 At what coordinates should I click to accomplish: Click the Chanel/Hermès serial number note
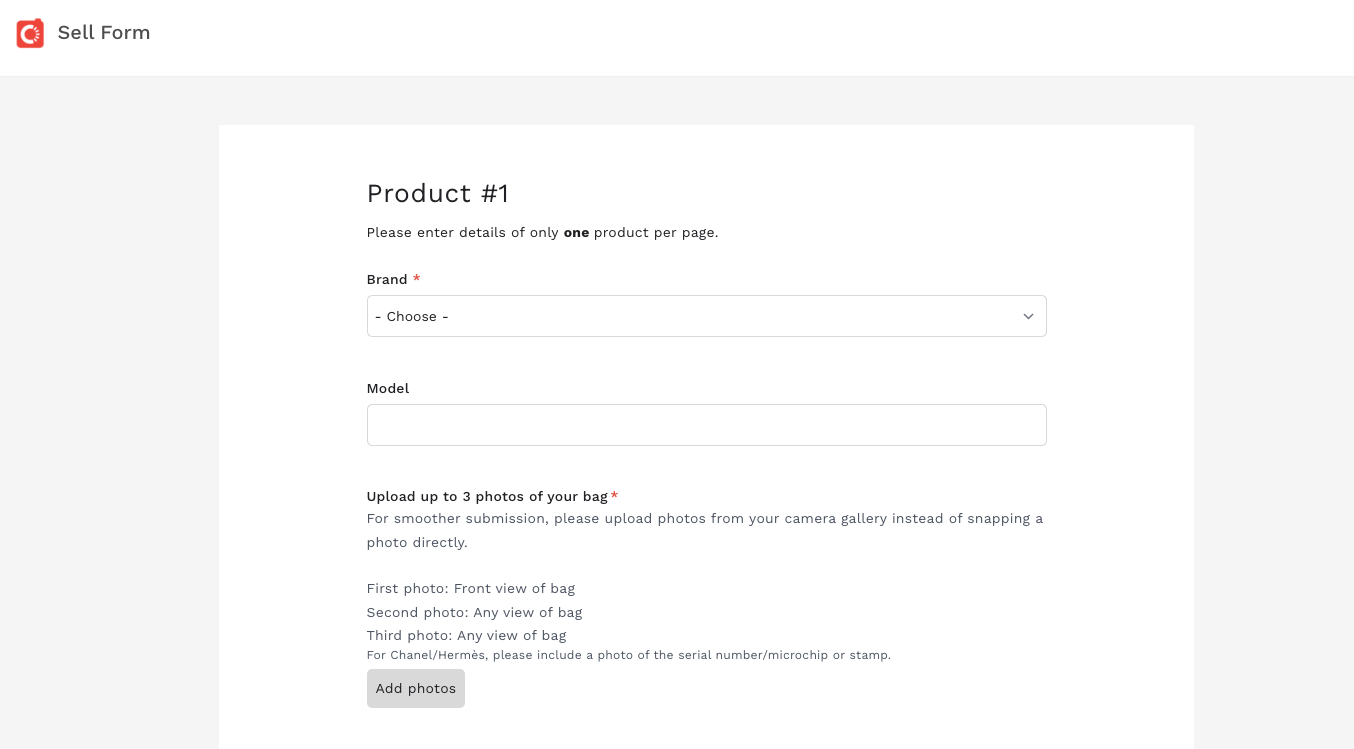click(x=628, y=656)
